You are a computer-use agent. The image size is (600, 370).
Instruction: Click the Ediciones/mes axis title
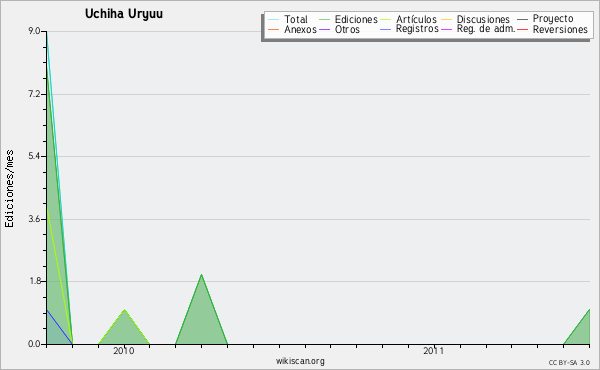pos(9,189)
